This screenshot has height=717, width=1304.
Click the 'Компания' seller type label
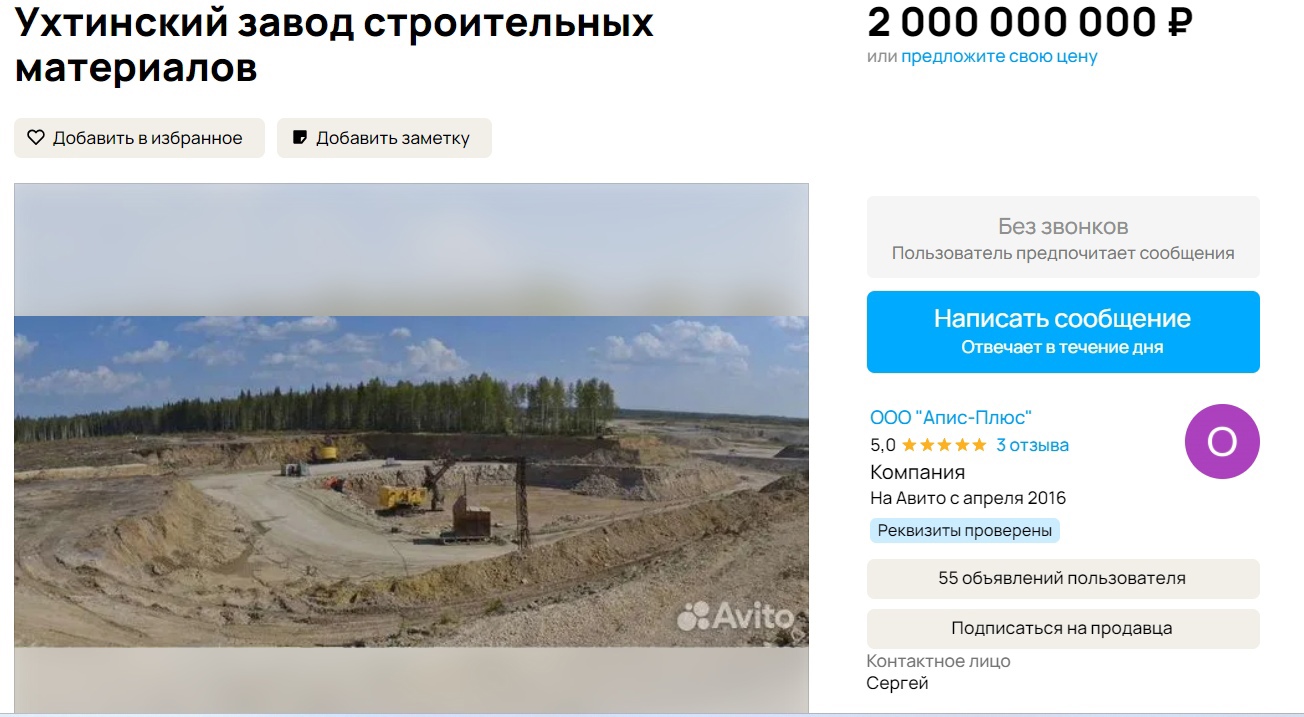tap(918, 472)
